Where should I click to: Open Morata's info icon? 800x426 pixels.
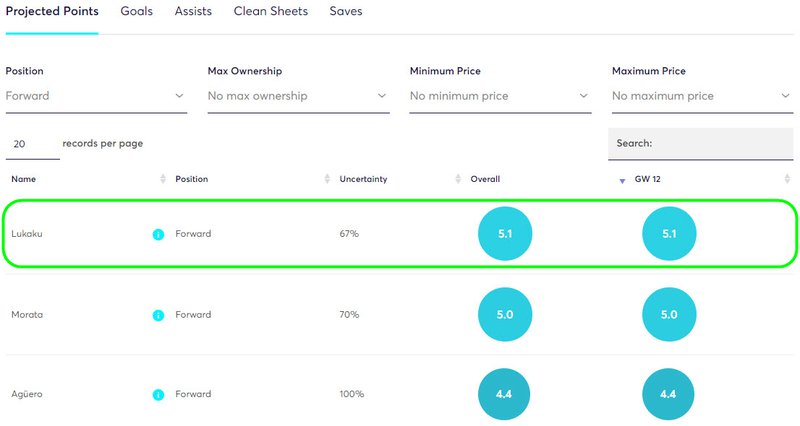click(x=158, y=315)
